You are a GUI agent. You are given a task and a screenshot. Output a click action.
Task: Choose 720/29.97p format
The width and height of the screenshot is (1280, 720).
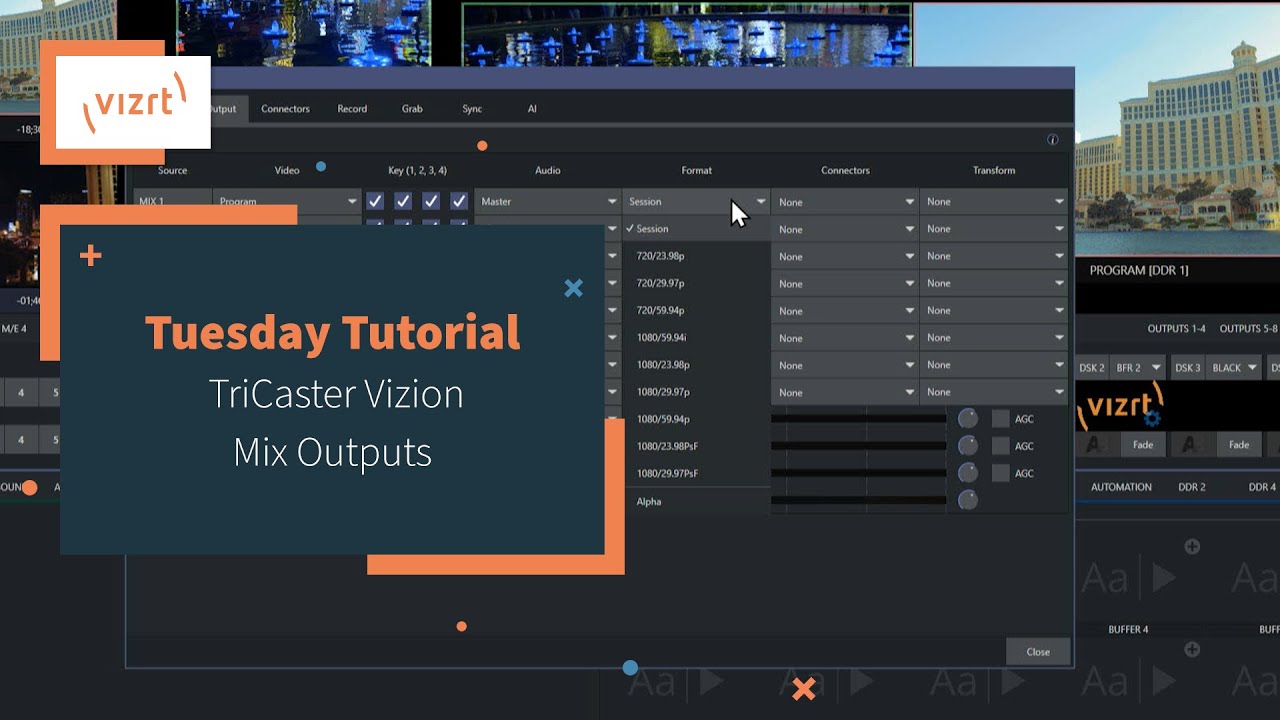coord(696,283)
